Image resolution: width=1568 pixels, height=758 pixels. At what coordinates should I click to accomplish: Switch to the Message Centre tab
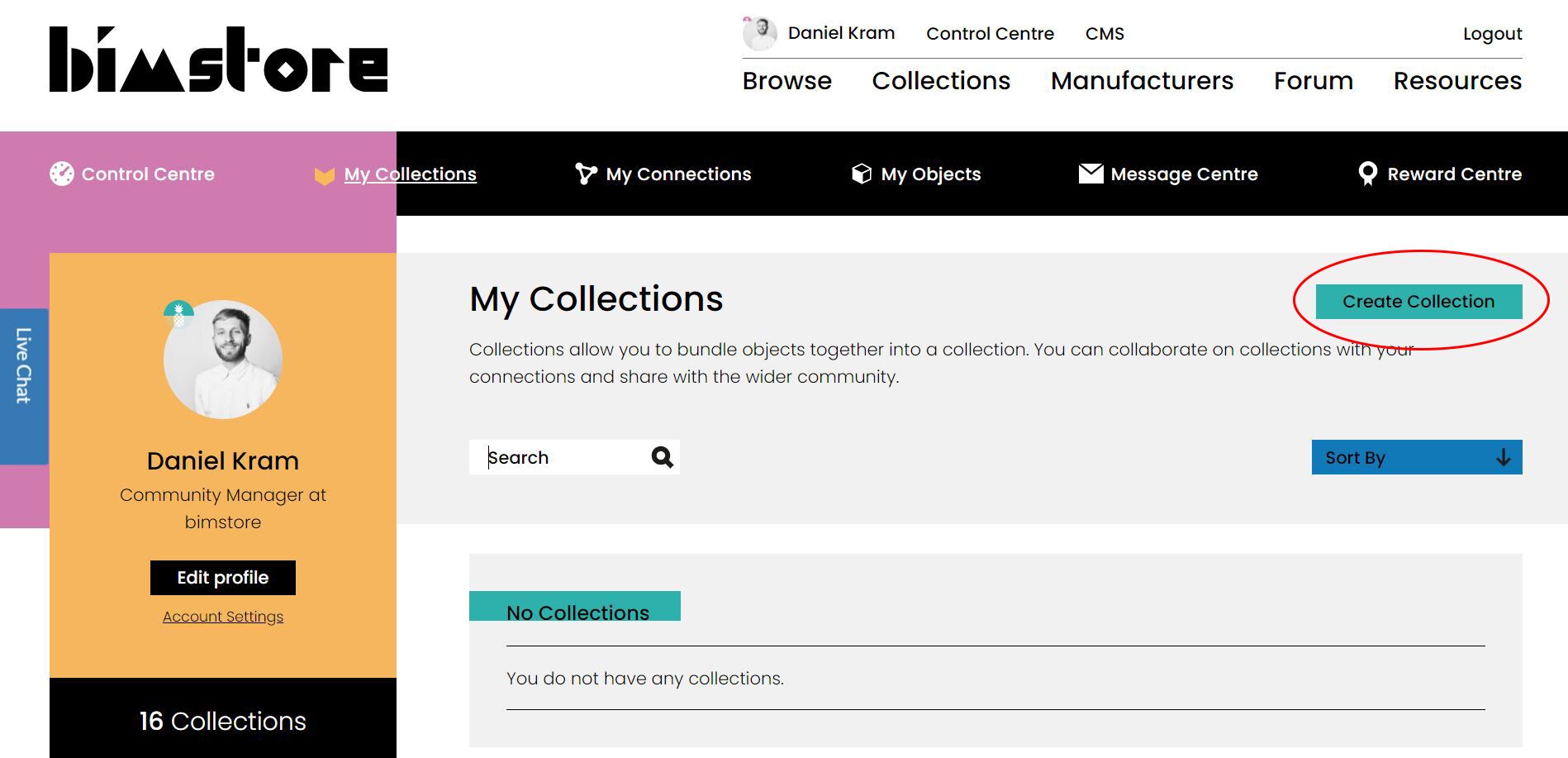click(x=1168, y=174)
